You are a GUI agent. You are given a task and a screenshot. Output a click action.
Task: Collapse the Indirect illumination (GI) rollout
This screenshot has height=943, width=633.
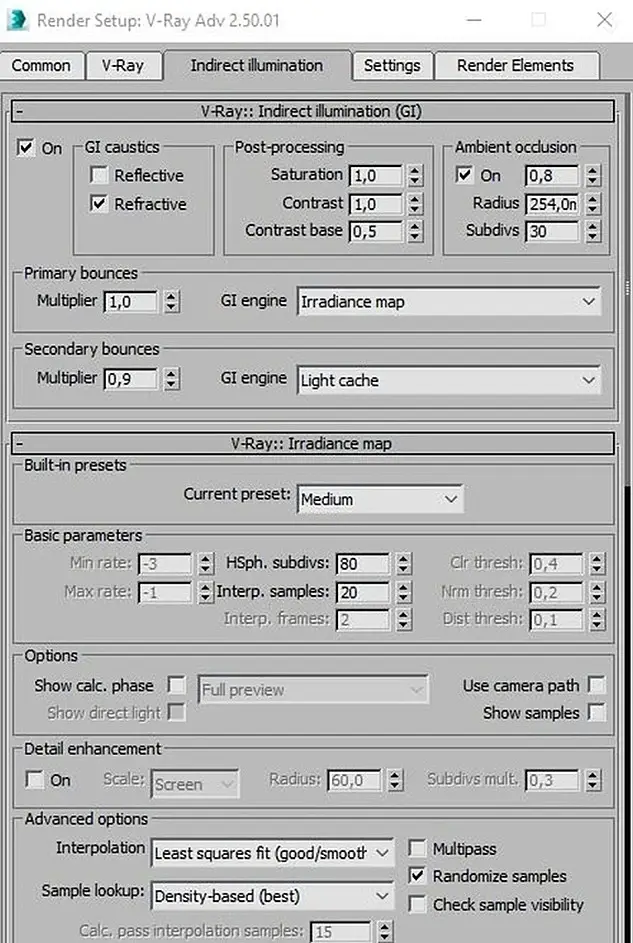(20, 112)
